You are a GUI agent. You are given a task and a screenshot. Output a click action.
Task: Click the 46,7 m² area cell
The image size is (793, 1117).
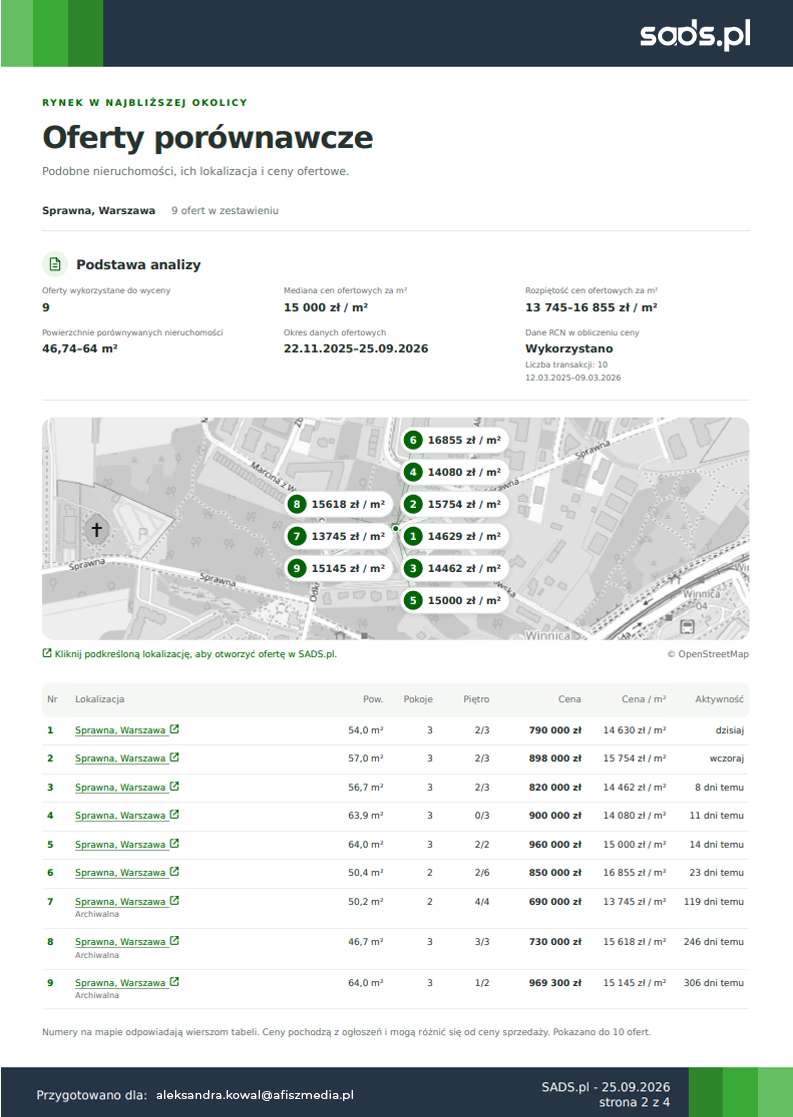point(366,942)
